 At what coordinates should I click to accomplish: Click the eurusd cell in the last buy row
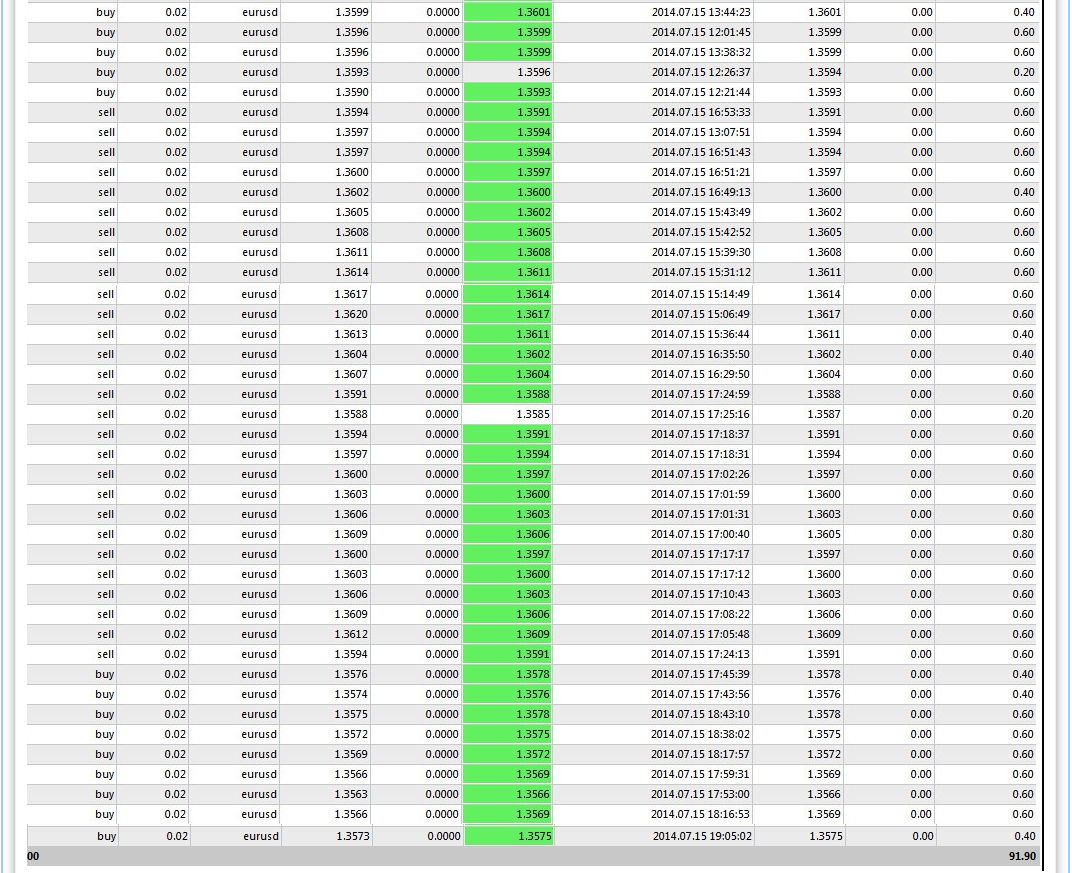(260, 836)
